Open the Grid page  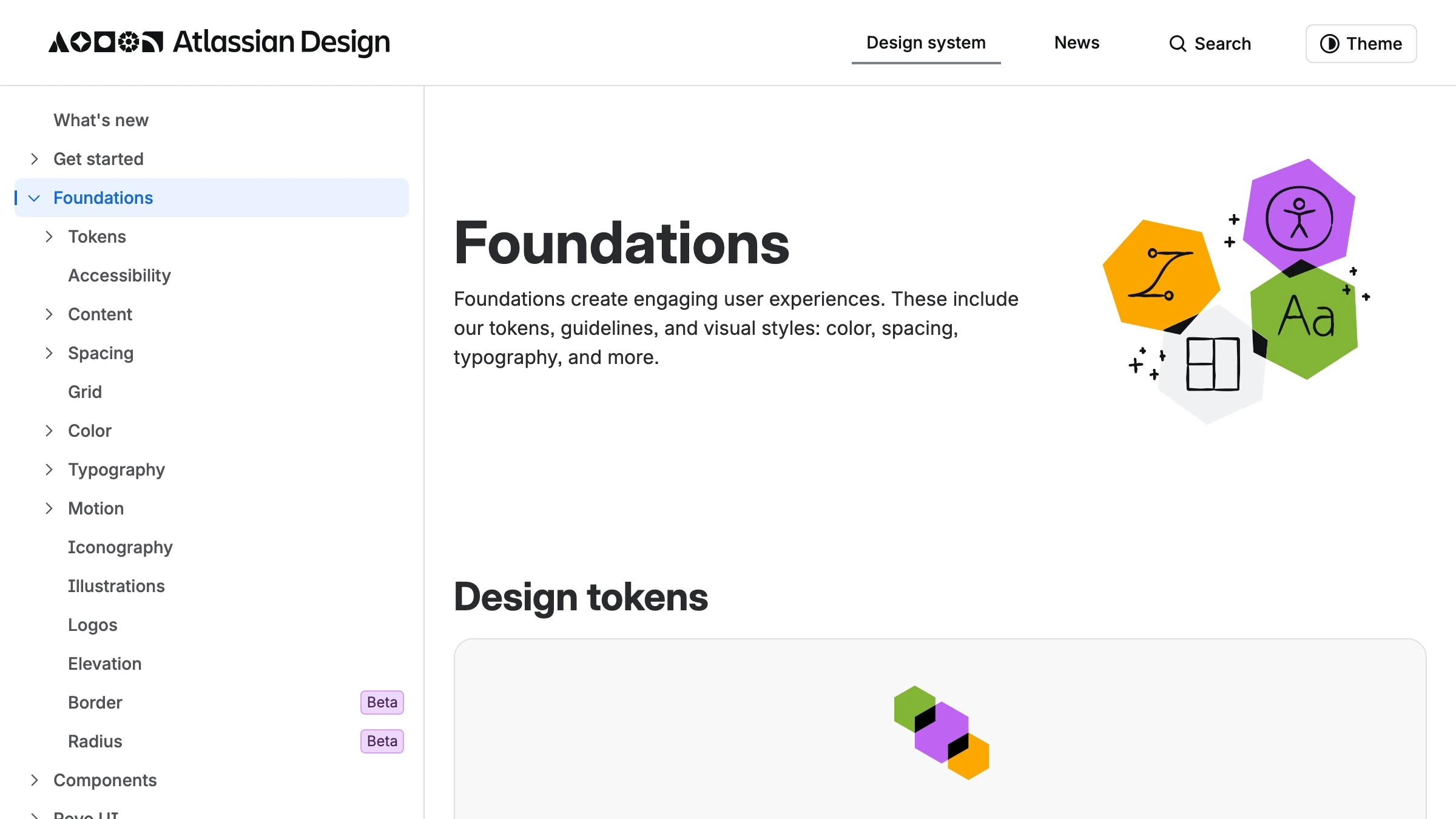click(85, 392)
